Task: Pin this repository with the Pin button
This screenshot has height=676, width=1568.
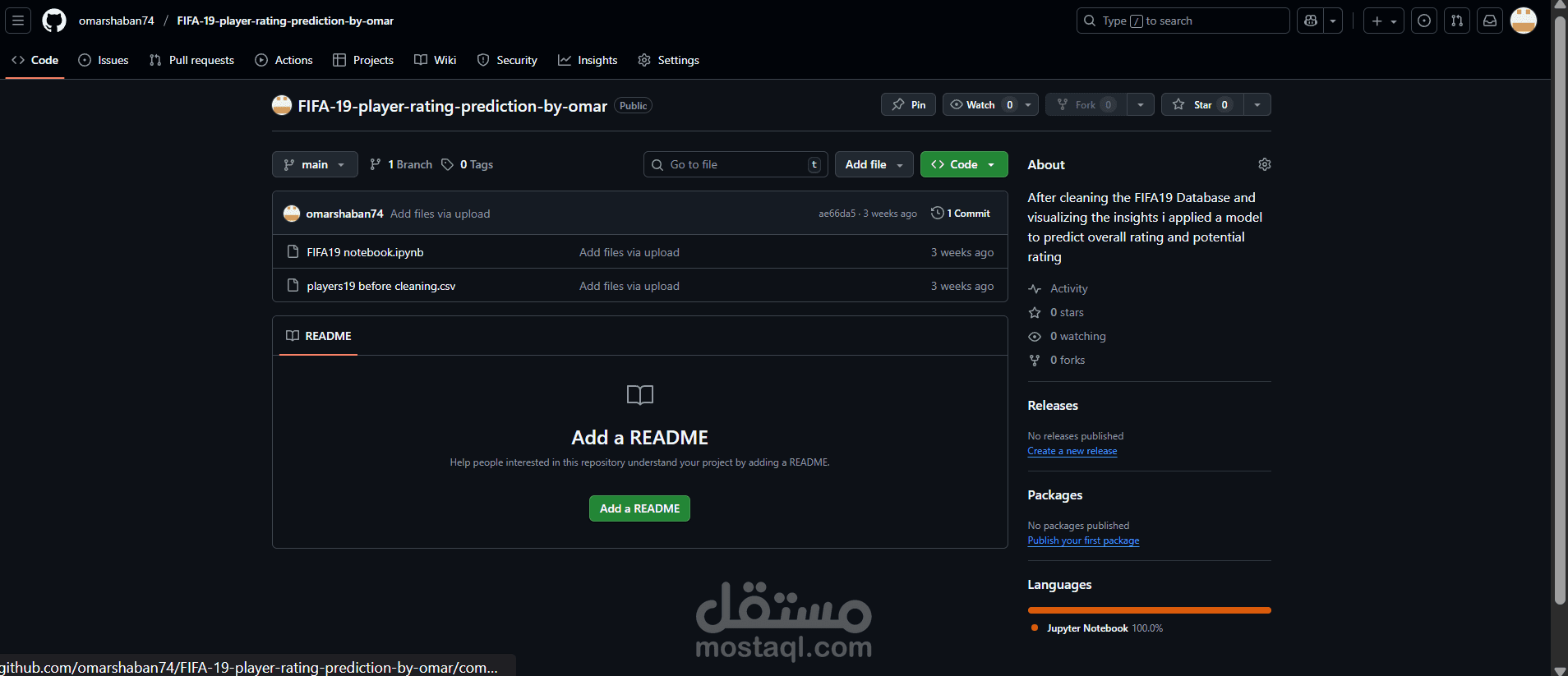Action: point(908,104)
